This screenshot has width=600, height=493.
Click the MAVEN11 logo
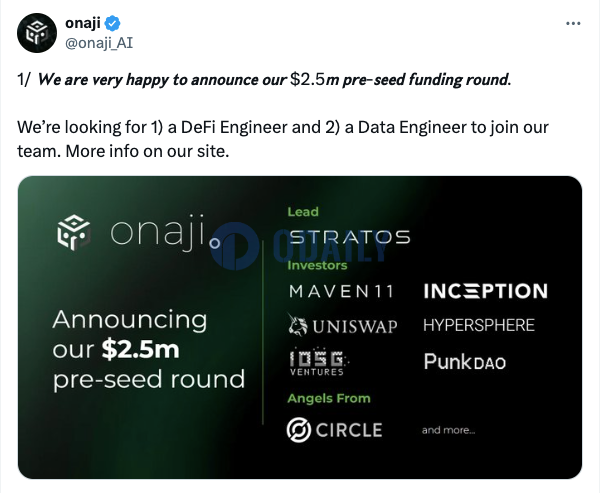[341, 291]
